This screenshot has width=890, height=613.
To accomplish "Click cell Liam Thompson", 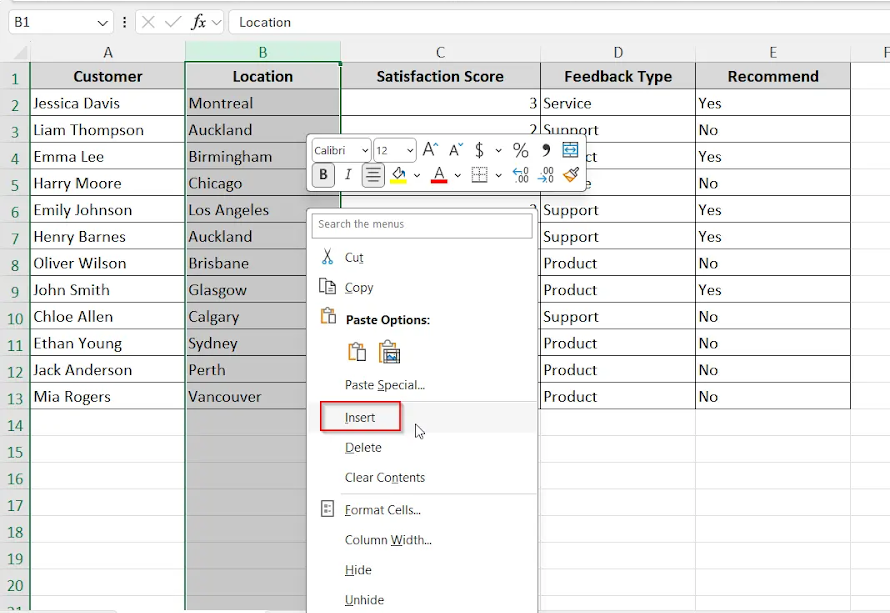I will pos(108,130).
